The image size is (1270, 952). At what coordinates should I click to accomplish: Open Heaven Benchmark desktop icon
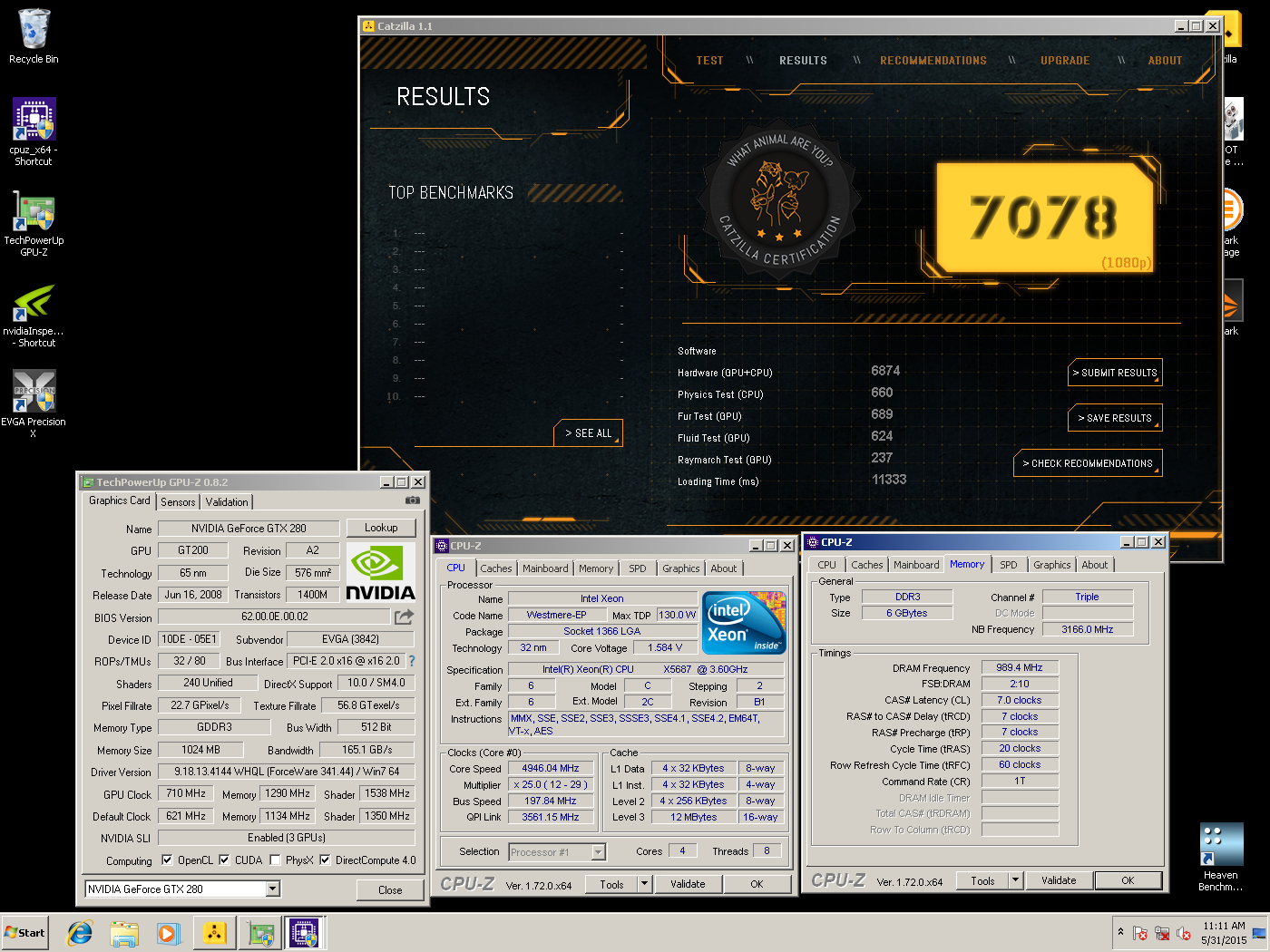click(x=1221, y=858)
